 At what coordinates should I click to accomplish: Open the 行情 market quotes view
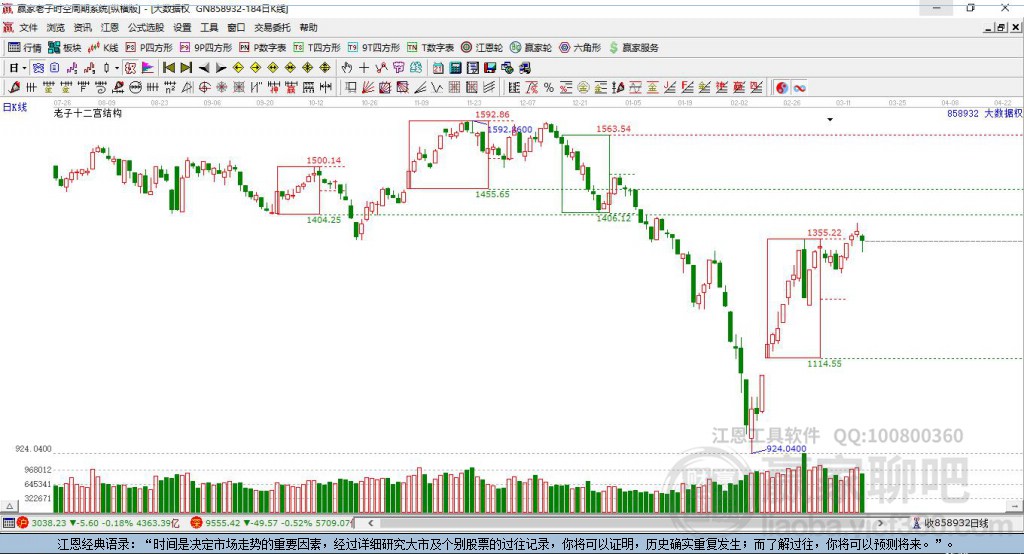pos(25,48)
